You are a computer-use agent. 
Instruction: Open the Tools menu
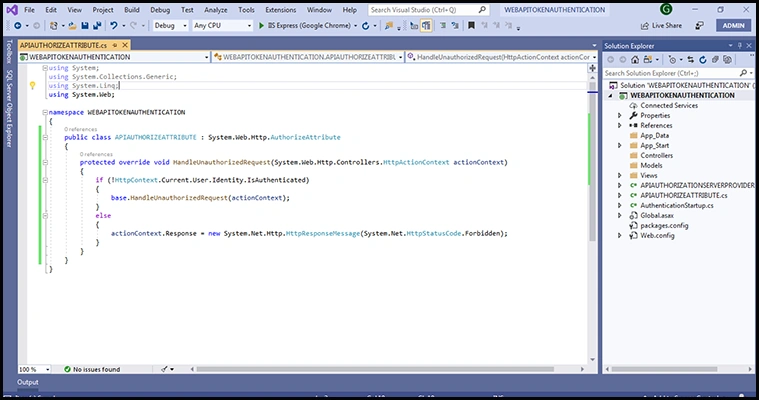(x=246, y=10)
